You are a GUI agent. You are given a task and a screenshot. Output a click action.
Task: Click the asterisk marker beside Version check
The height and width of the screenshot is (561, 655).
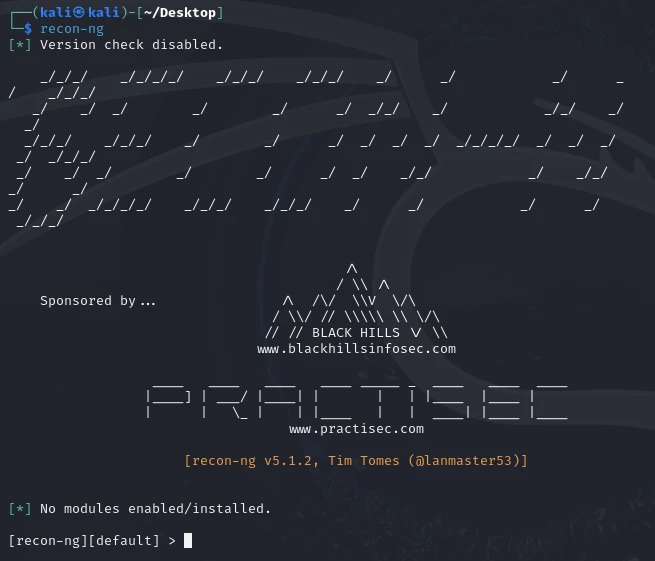point(20,45)
